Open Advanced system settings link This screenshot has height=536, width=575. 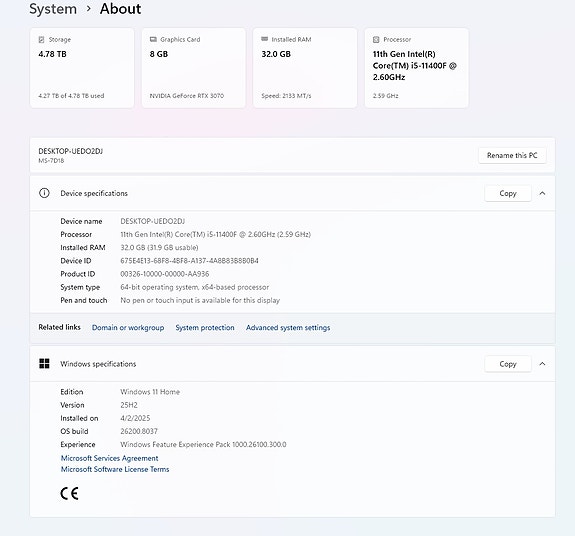coord(288,327)
